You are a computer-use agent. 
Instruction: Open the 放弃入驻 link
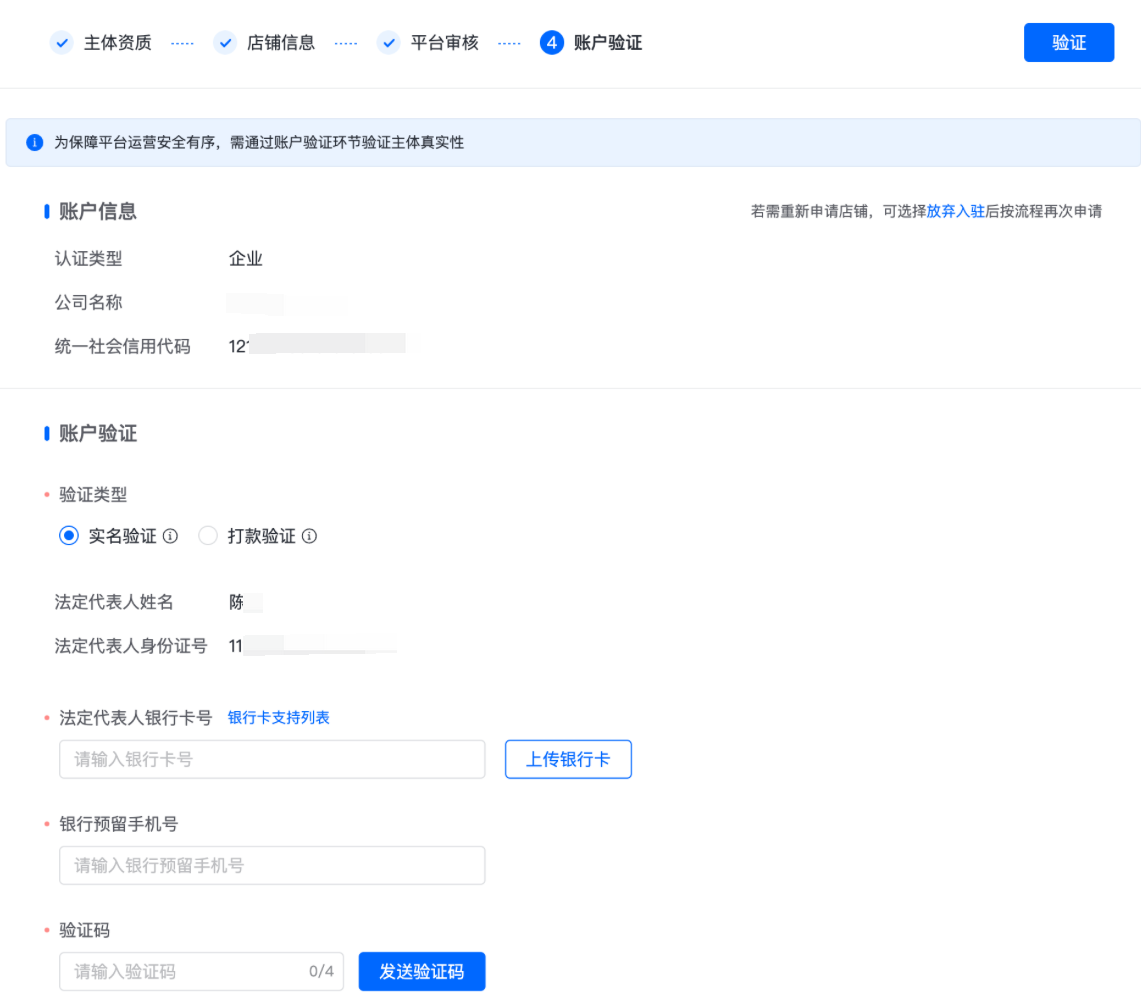click(955, 212)
